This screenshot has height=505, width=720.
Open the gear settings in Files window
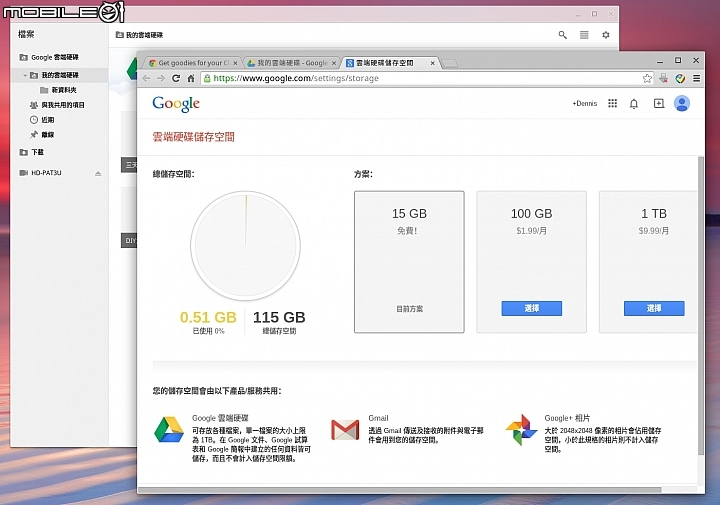(x=606, y=35)
